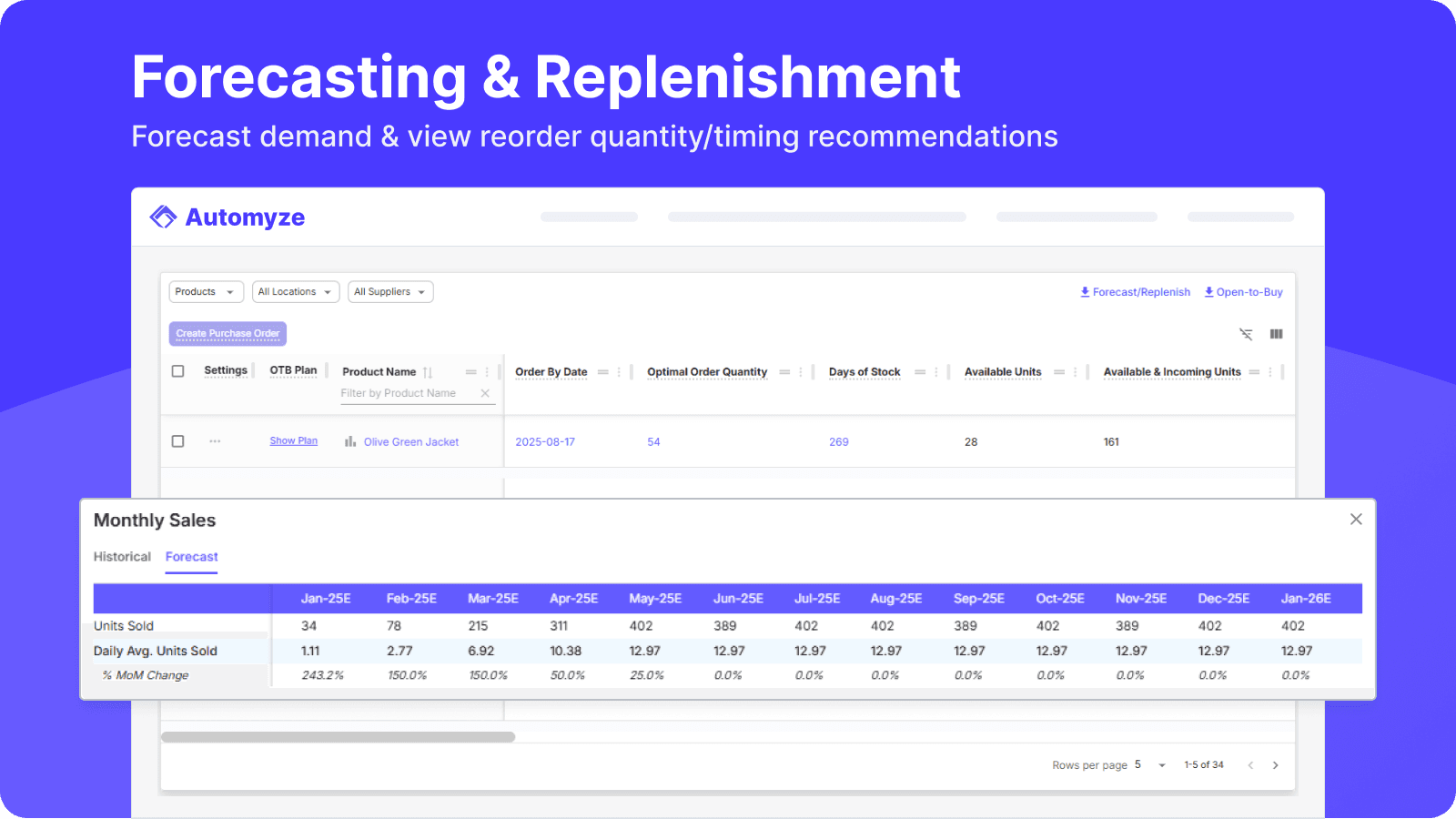Click the download icon beside Forecast/Replenish

1085,292
